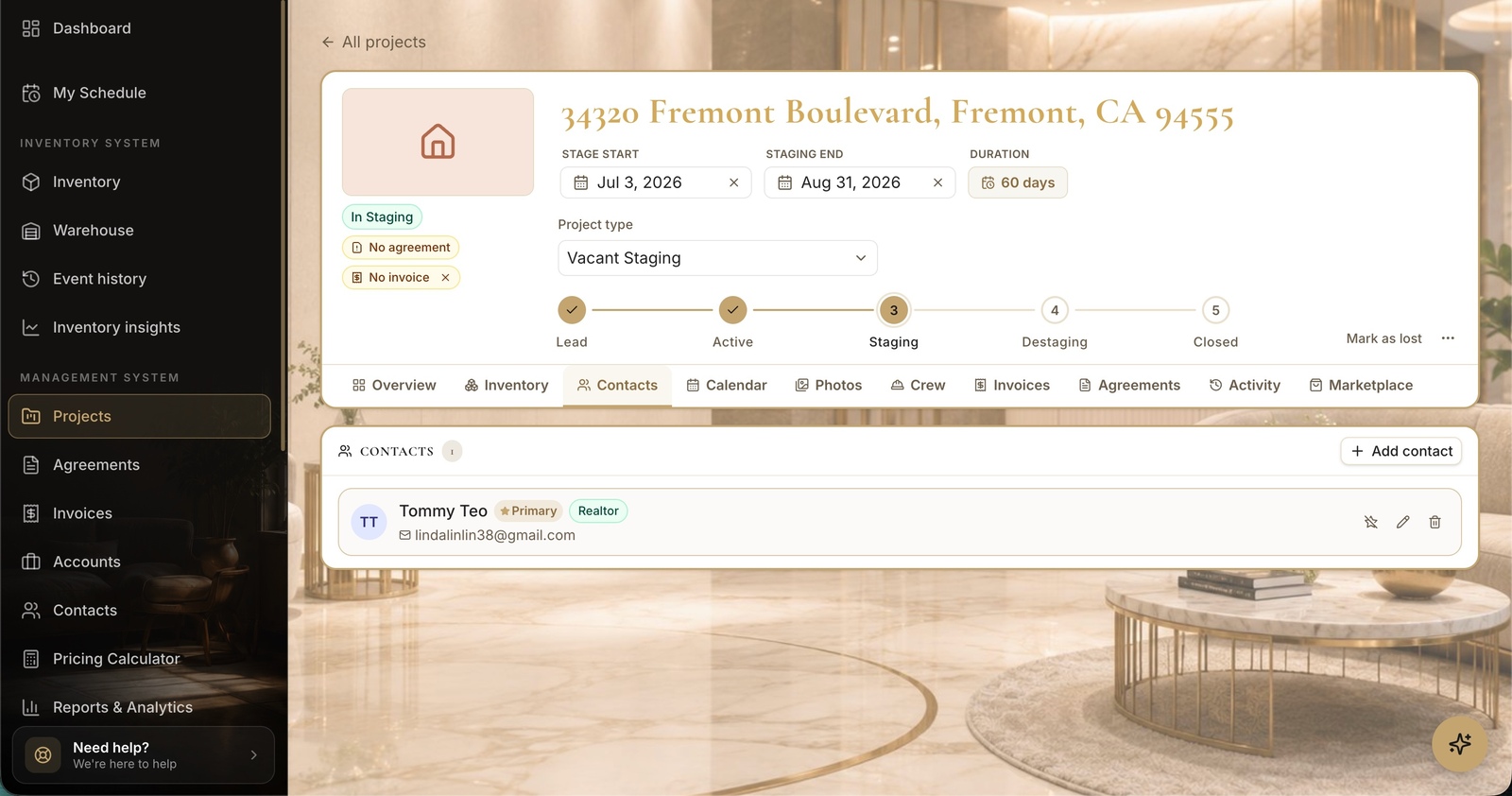This screenshot has height=796, width=1512.
Task: Click the In Staging status badge
Action: click(382, 216)
